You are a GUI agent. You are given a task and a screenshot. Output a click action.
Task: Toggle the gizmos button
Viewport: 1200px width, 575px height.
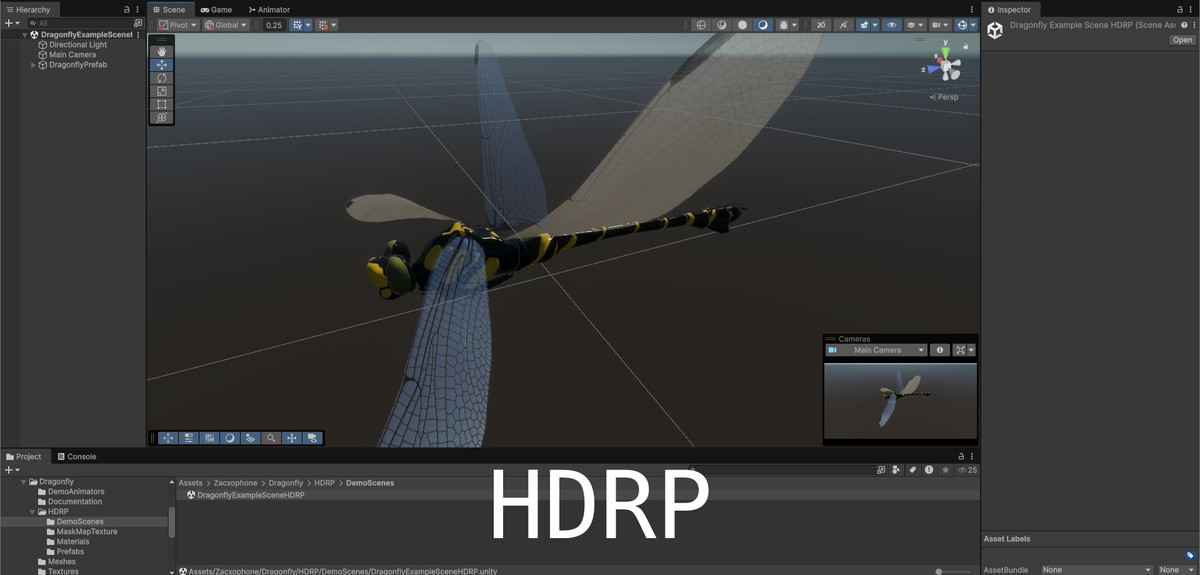[962, 25]
